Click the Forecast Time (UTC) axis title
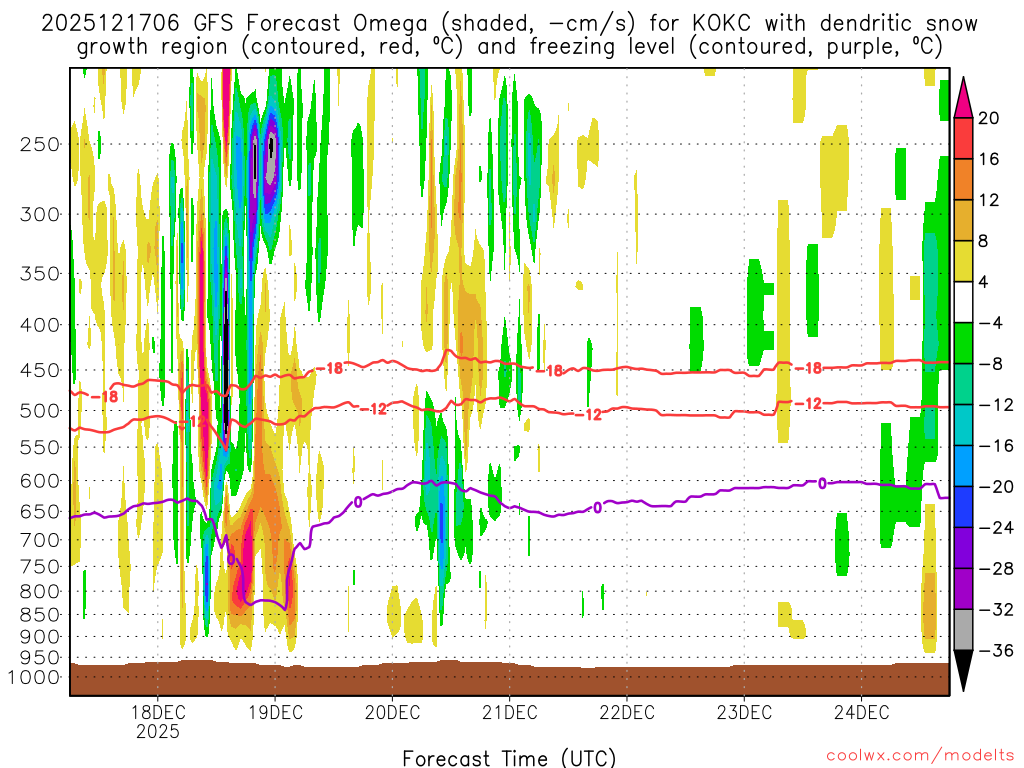The image size is (1024, 768). point(509,758)
